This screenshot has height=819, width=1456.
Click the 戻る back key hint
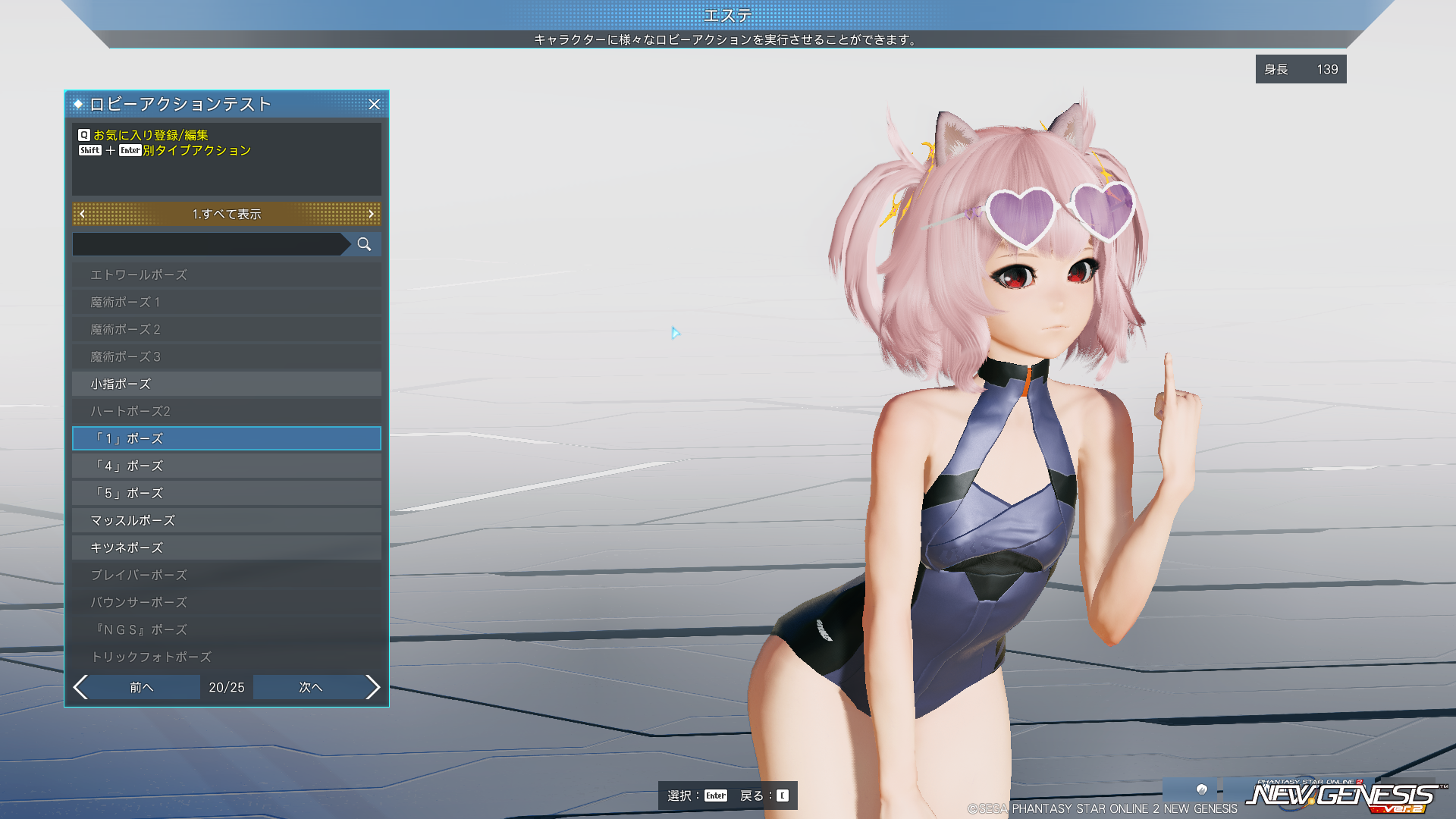click(764, 795)
